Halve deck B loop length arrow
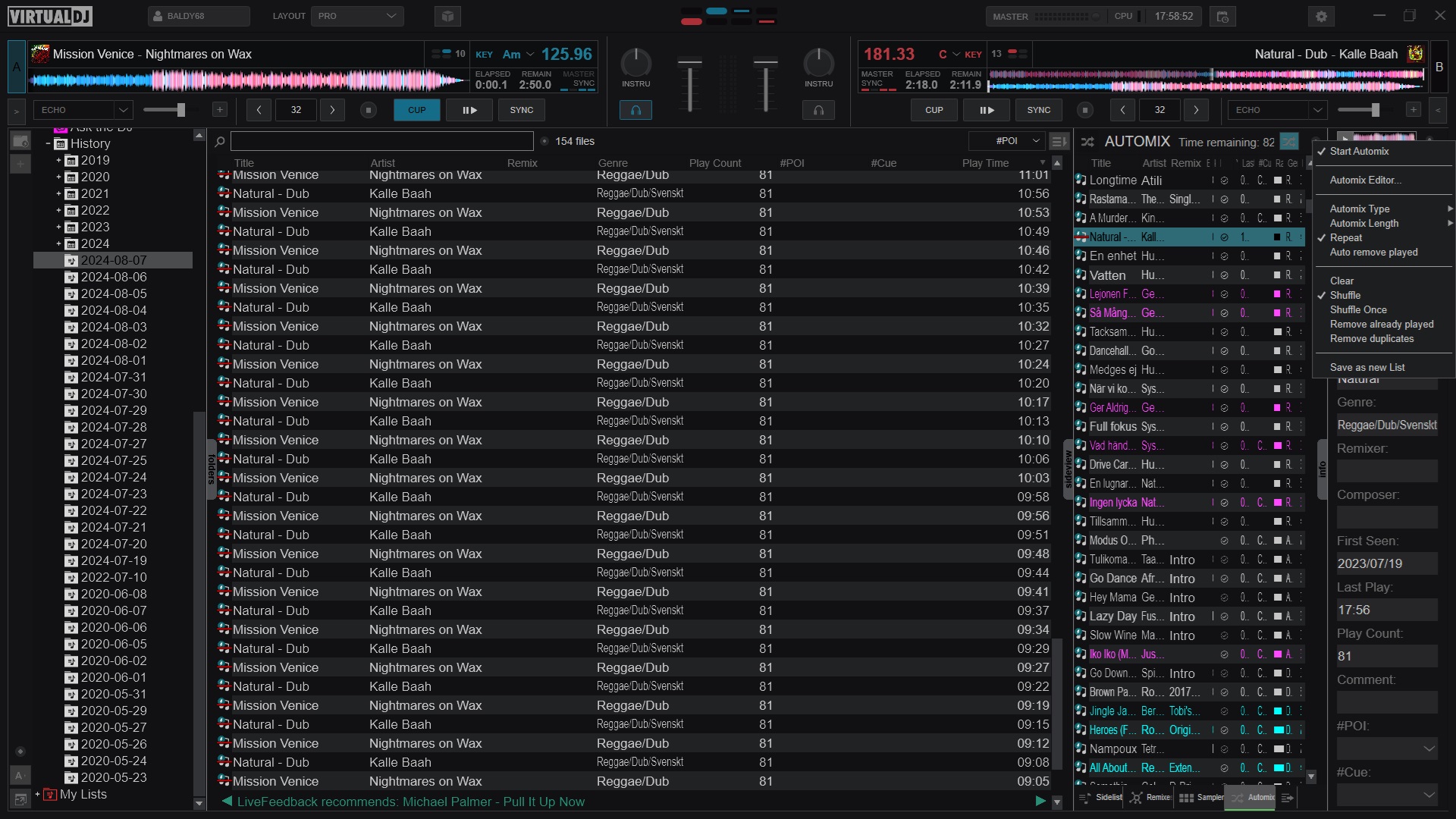1456x819 pixels. tap(1122, 110)
